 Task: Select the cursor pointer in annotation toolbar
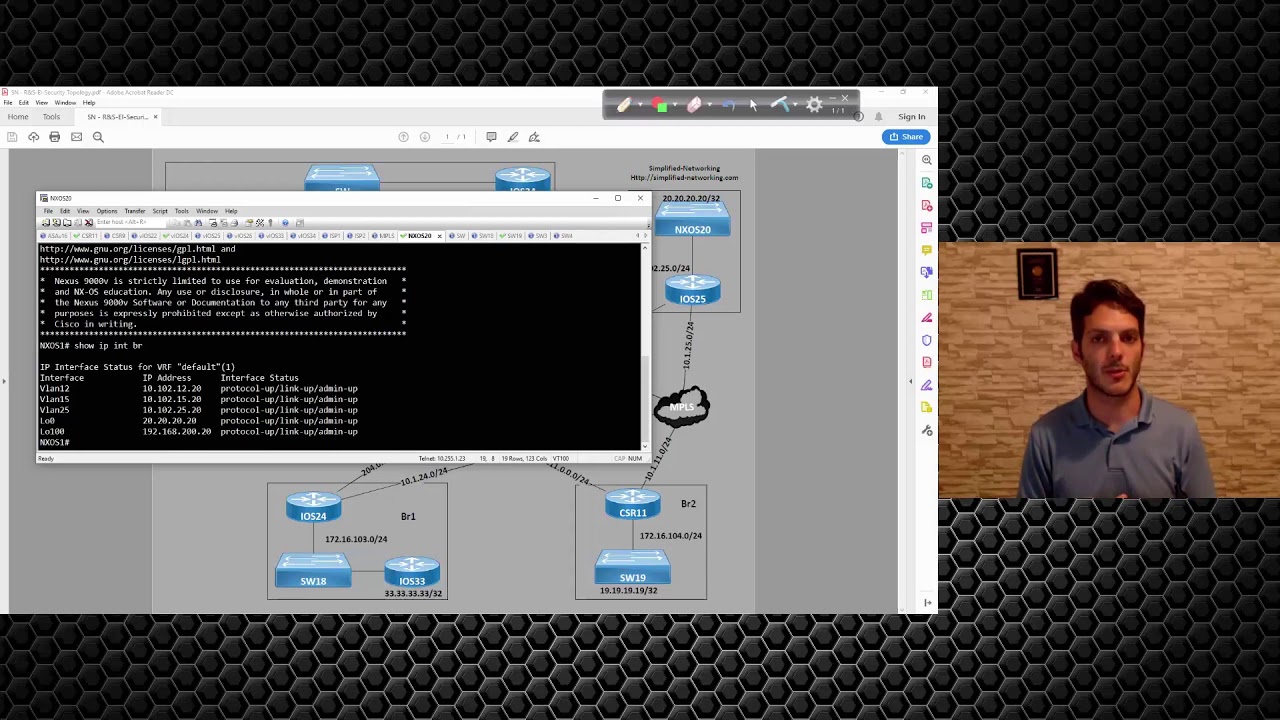(752, 105)
